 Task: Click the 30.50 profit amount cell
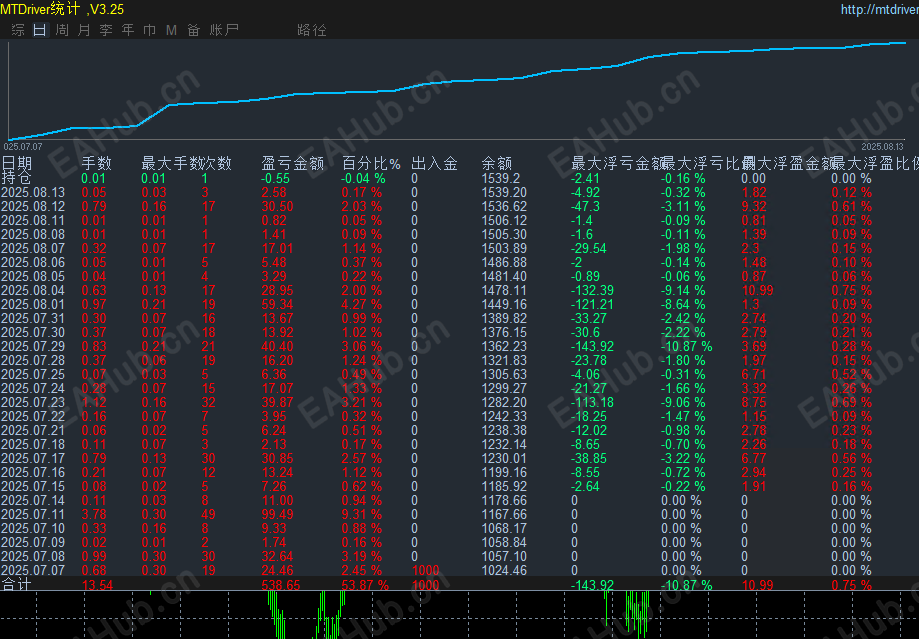[x=277, y=206]
